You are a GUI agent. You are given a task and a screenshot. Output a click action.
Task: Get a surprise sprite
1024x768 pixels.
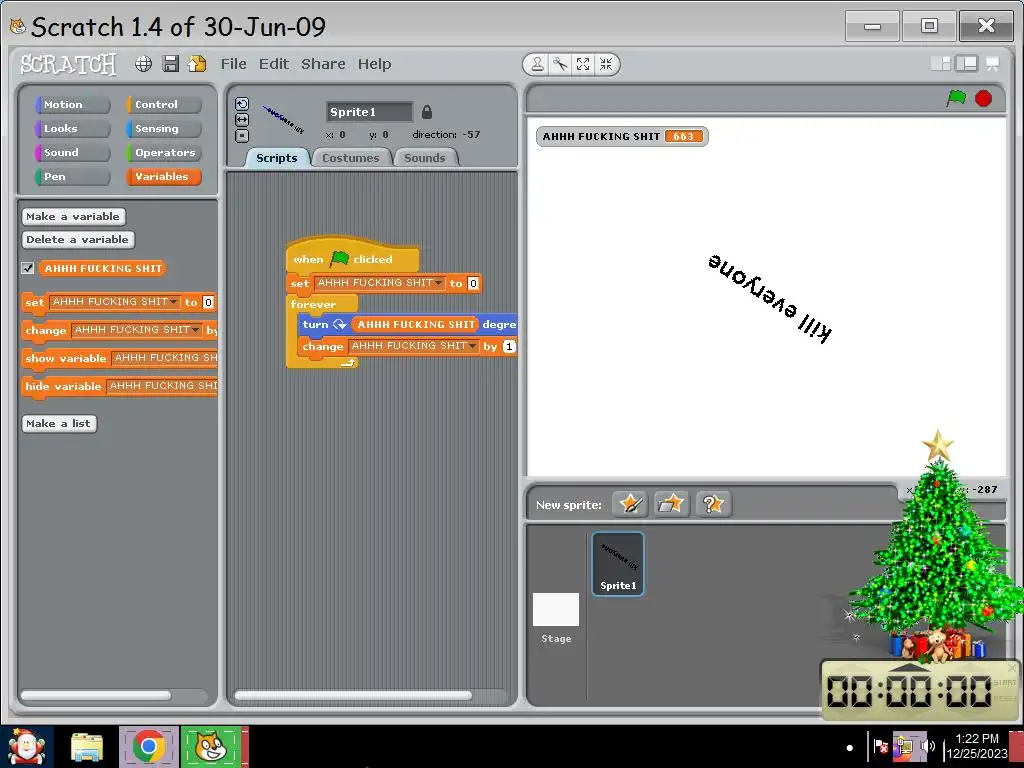(x=713, y=504)
